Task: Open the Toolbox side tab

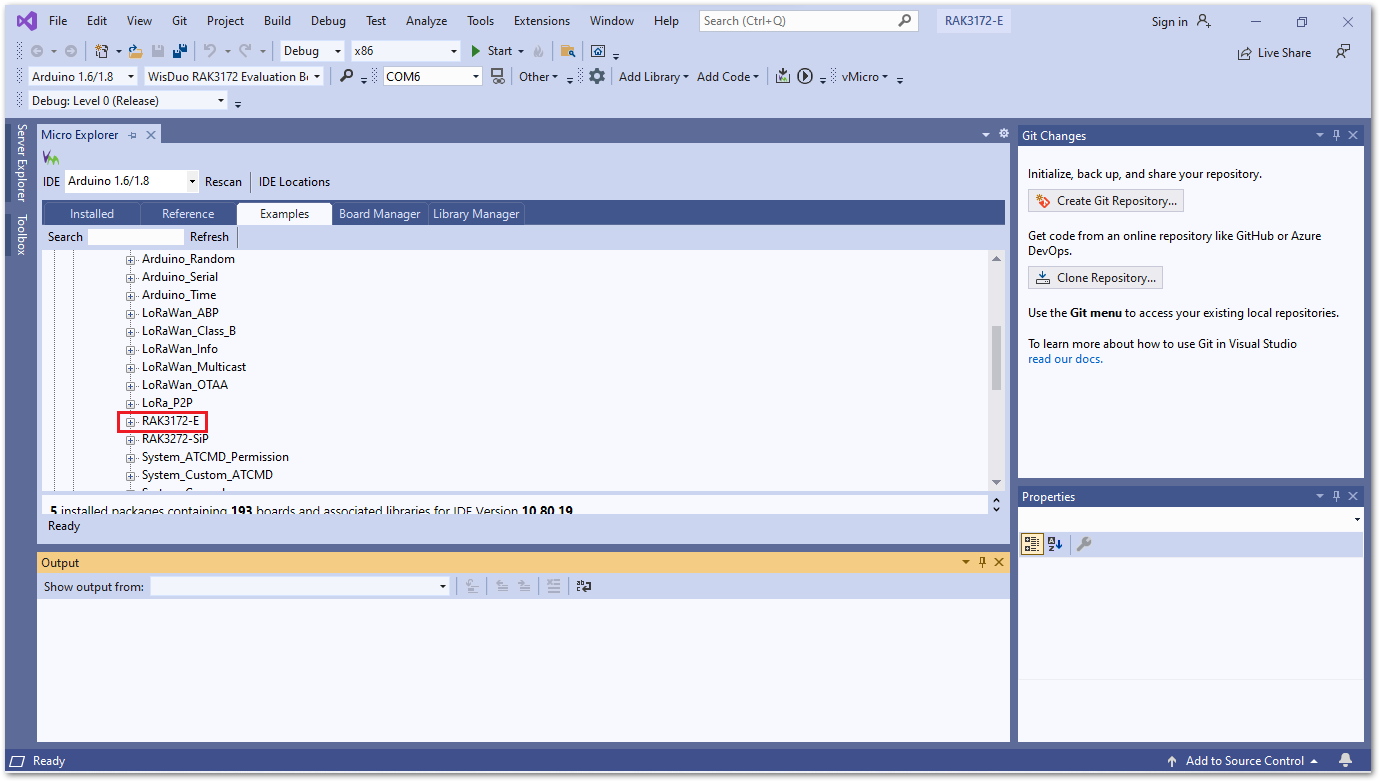Action: point(21,234)
